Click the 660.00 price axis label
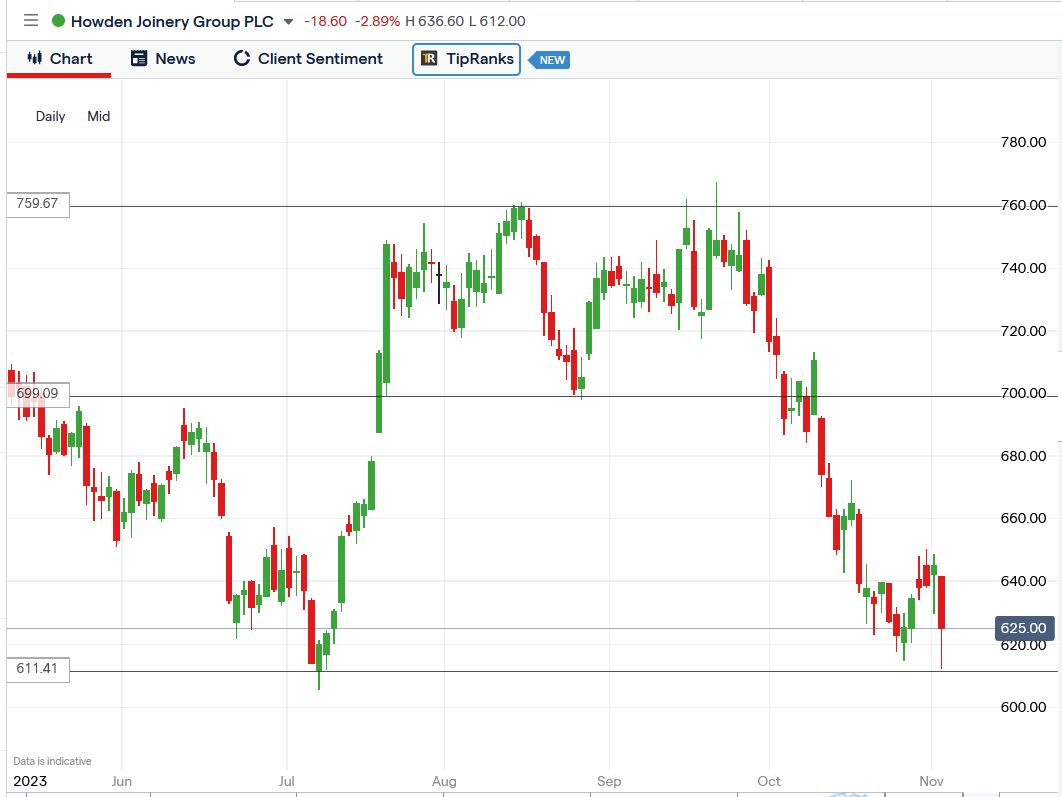This screenshot has height=797, width=1062. (x=1023, y=519)
